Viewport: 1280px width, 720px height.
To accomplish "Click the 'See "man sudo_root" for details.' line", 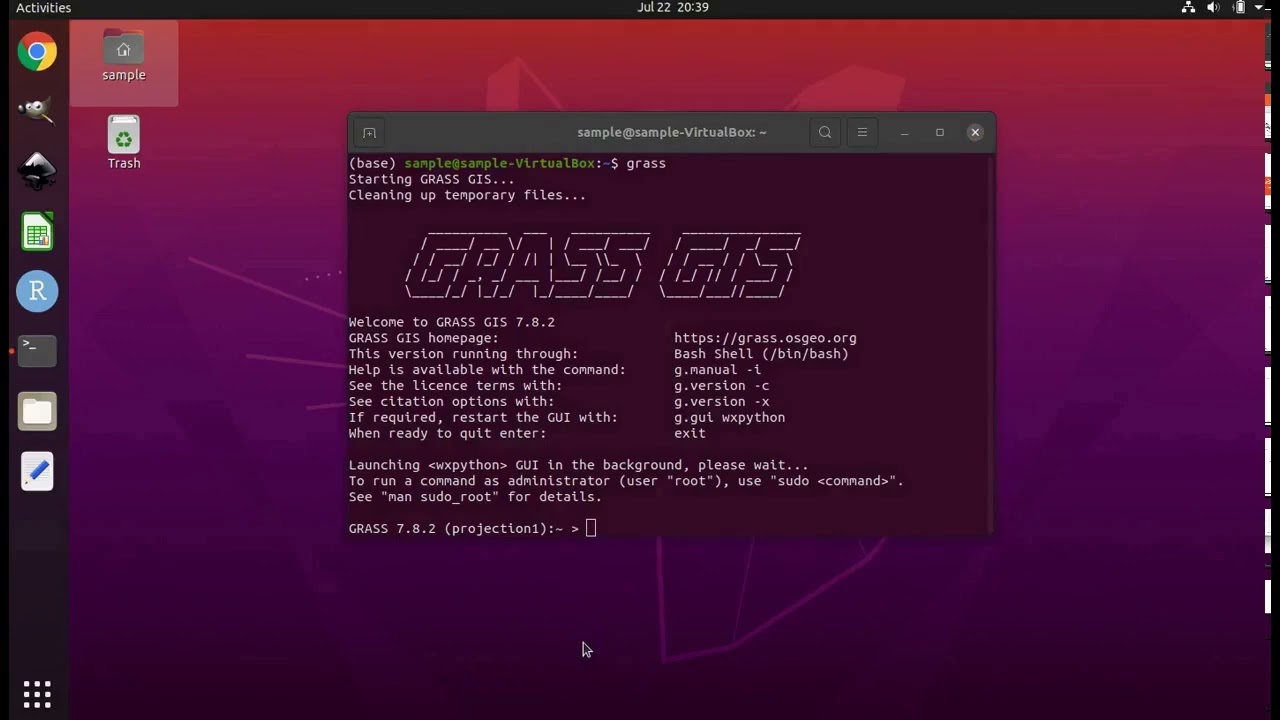I will pyautogui.click(x=475, y=497).
